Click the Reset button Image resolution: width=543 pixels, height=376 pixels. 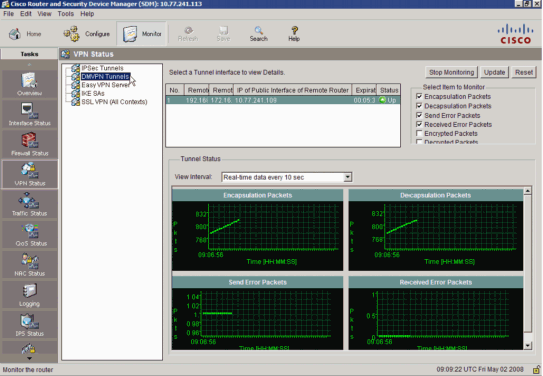[x=524, y=72]
